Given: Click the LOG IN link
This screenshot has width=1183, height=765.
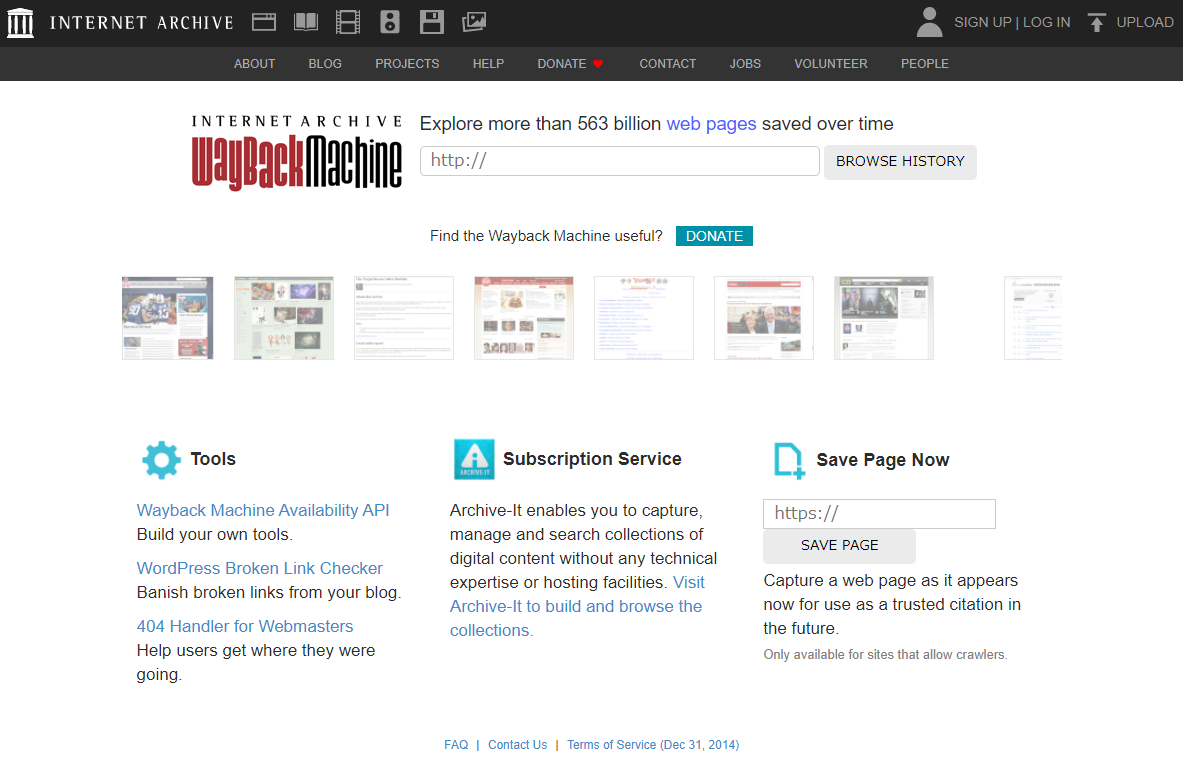Looking at the screenshot, I should click(x=1046, y=23).
